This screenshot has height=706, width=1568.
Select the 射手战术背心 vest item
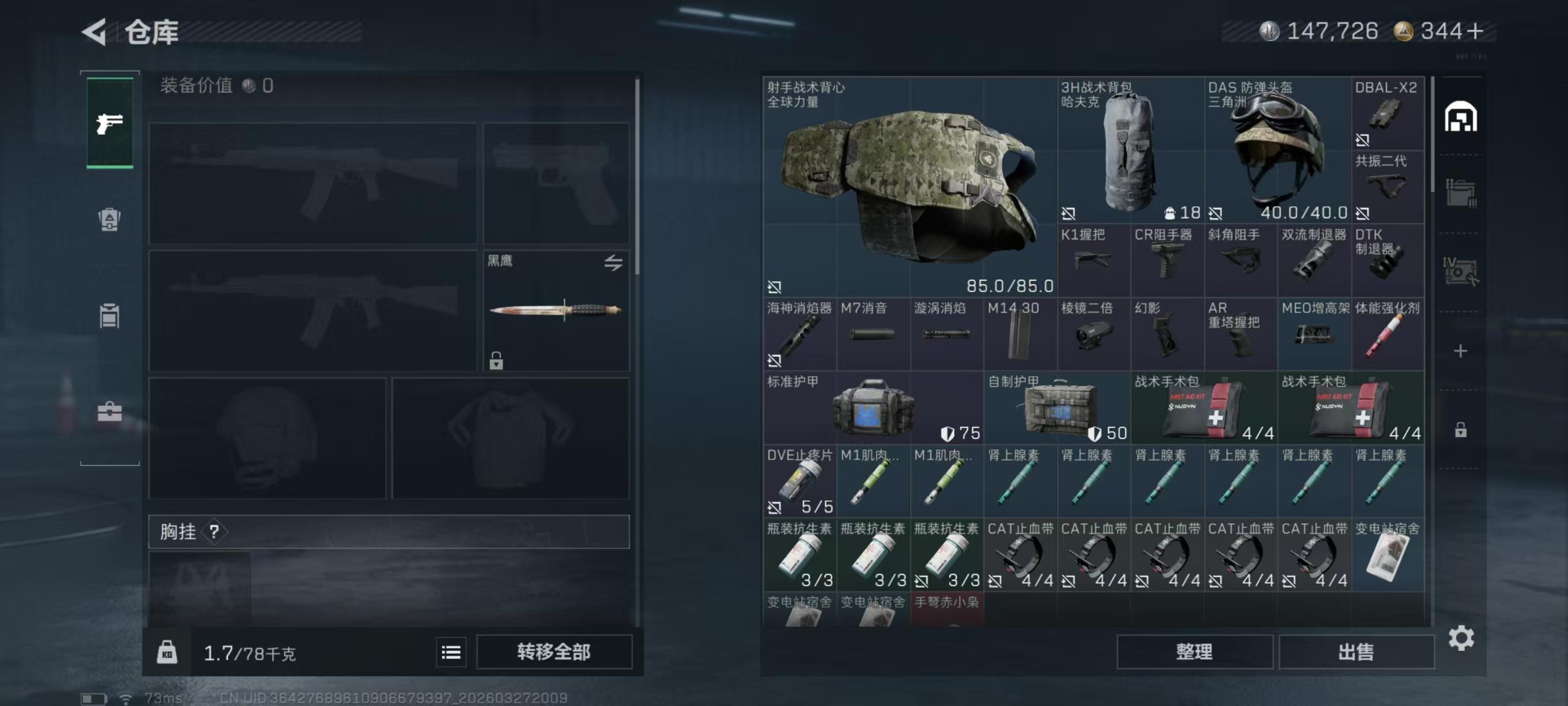[x=910, y=187]
